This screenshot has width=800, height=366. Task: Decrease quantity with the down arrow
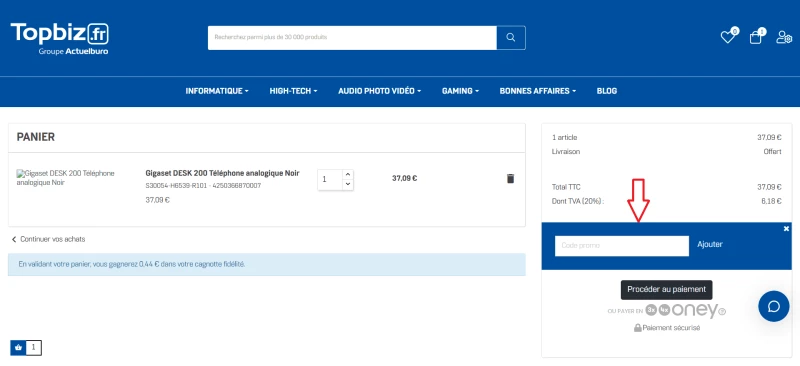[348, 184]
